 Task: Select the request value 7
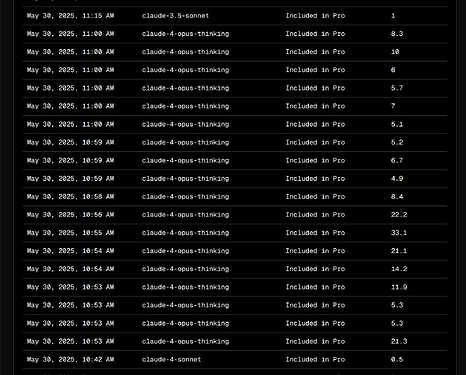click(x=393, y=106)
